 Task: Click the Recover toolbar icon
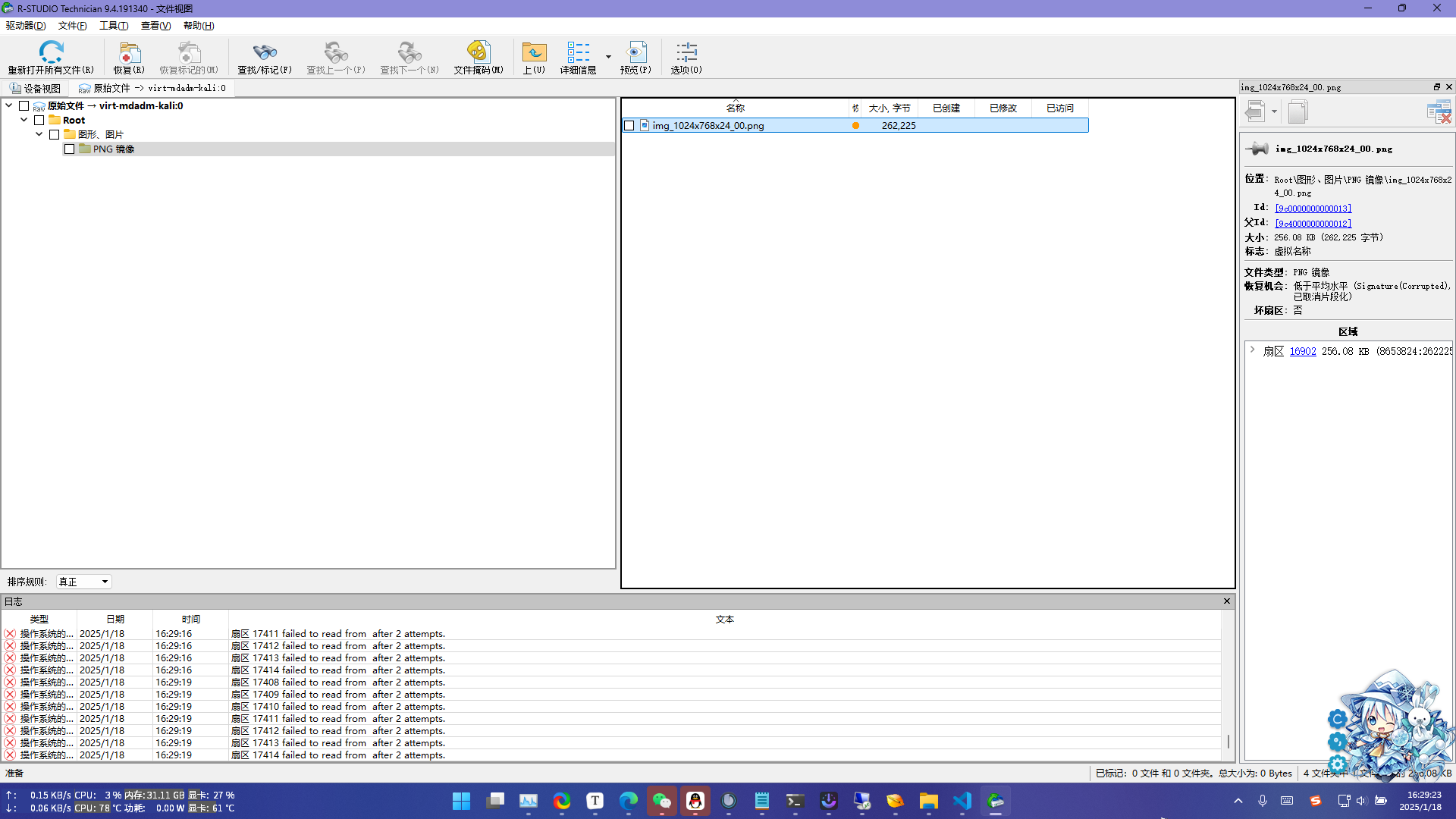[129, 52]
